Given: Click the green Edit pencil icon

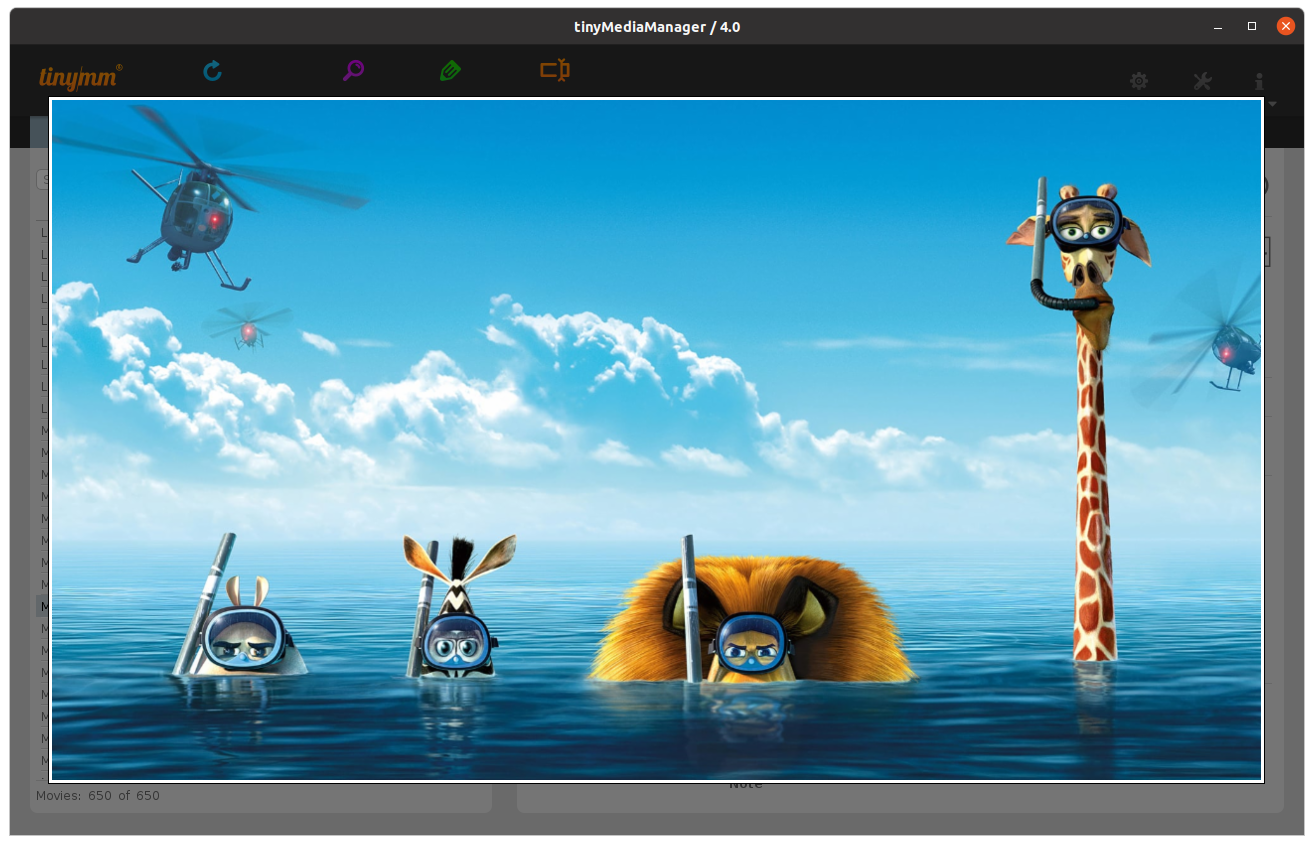Looking at the screenshot, I should click(x=450, y=71).
